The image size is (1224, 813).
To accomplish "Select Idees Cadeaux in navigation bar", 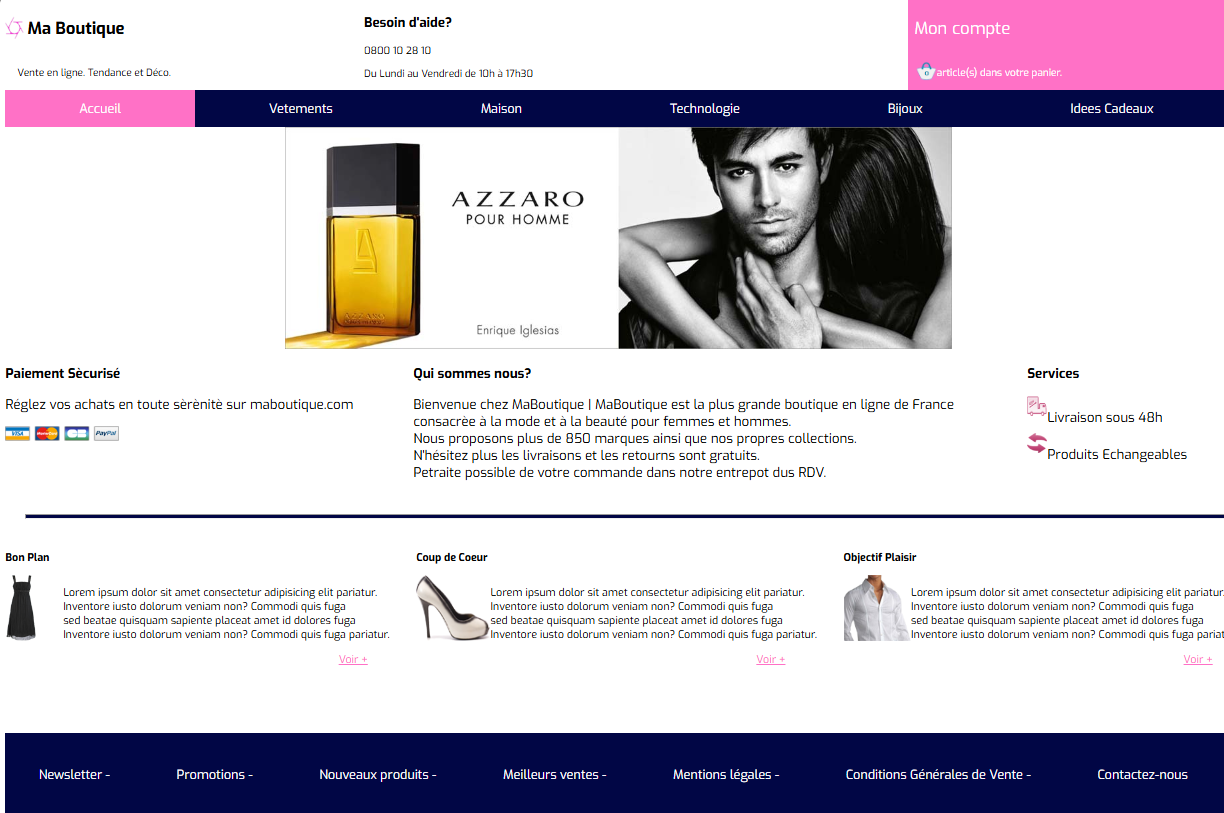I will 1112,108.
